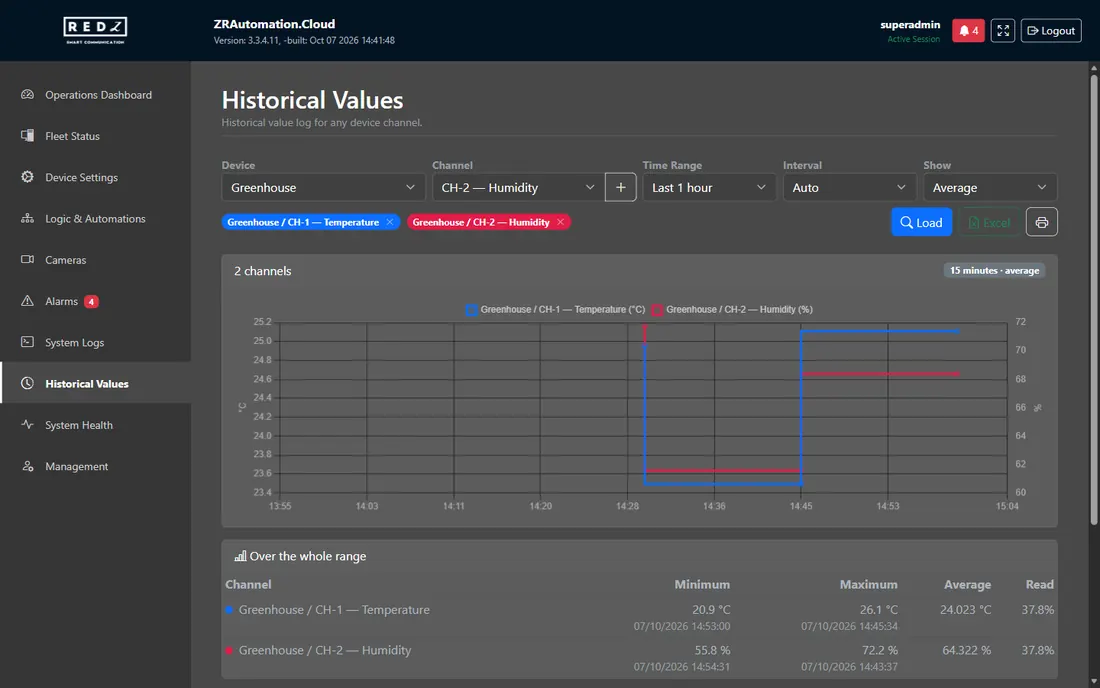Toggle fullscreen mode icon in header
Image resolution: width=1100 pixels, height=688 pixels.
click(1002, 31)
